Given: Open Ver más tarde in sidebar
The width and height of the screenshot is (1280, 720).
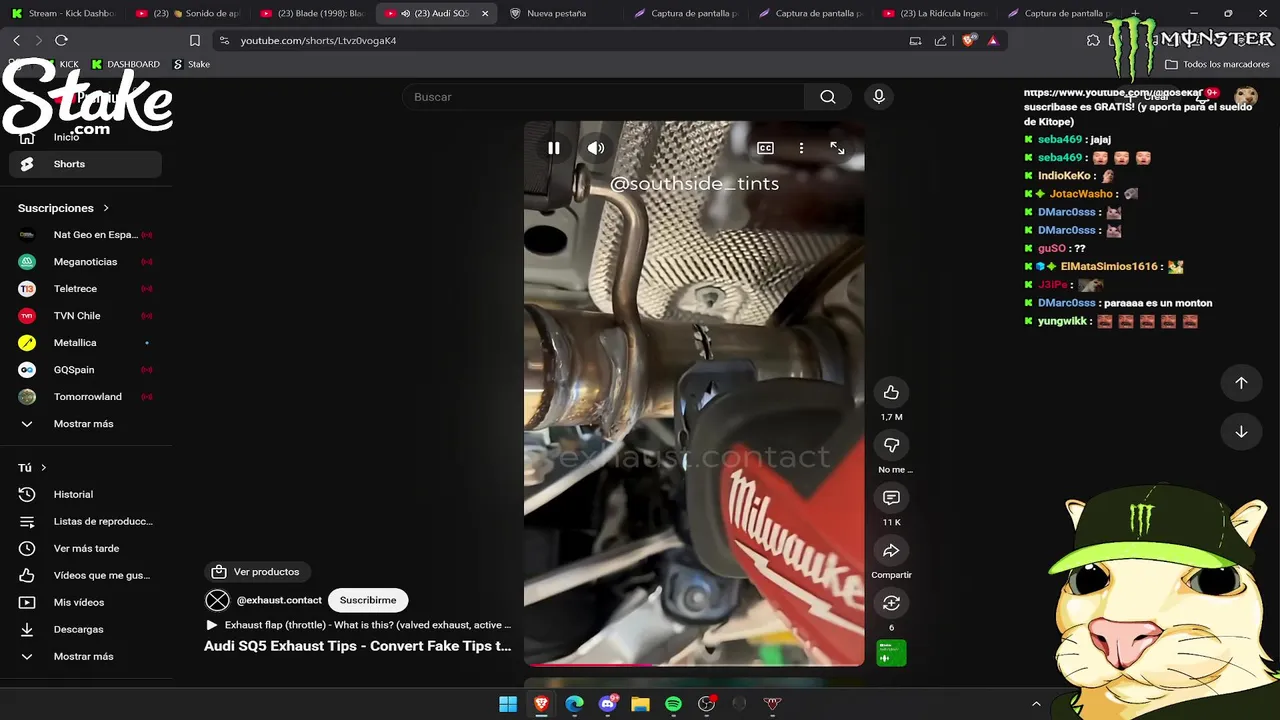Looking at the screenshot, I should (x=85, y=549).
